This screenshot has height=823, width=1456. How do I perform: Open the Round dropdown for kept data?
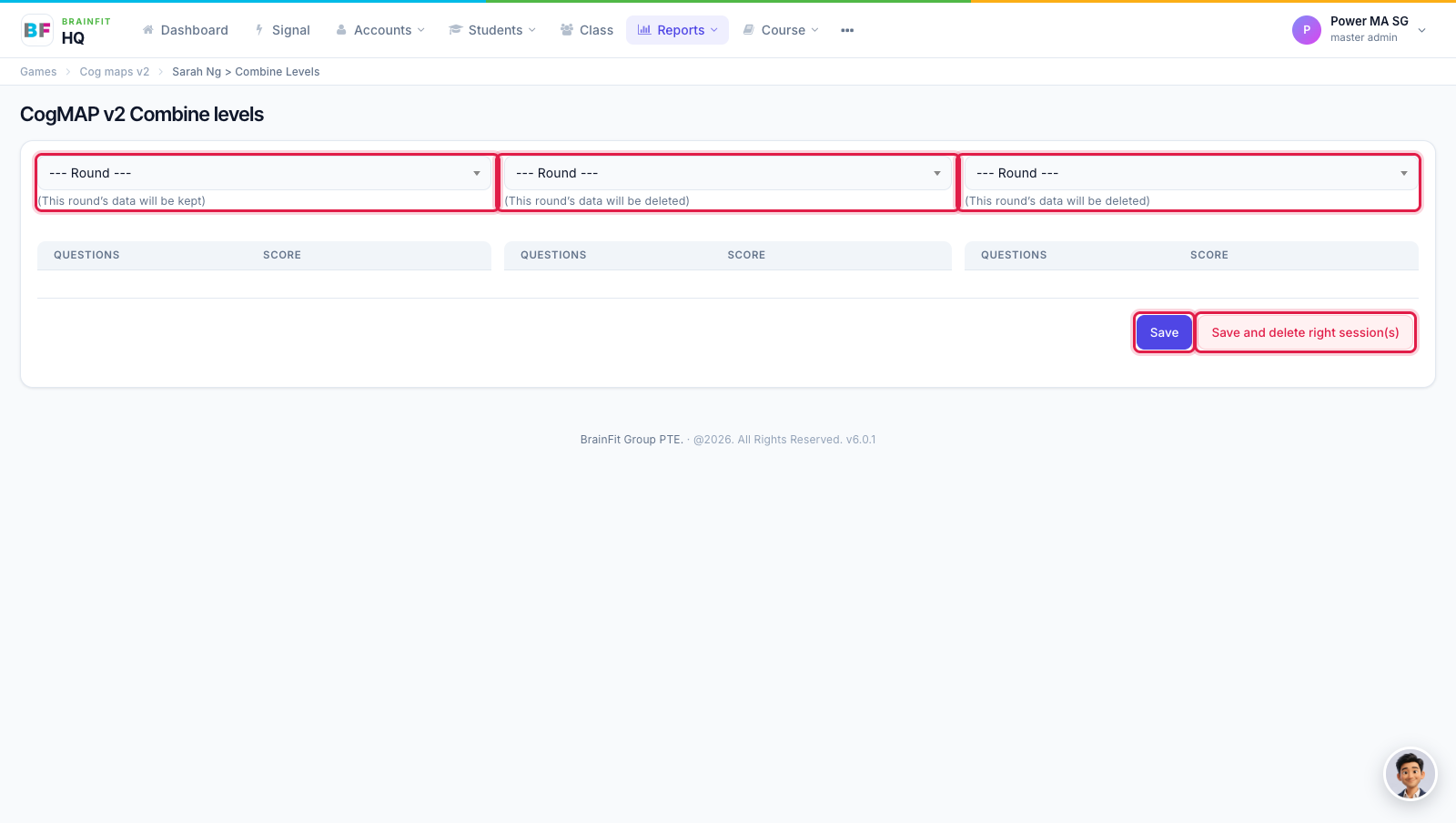265,173
